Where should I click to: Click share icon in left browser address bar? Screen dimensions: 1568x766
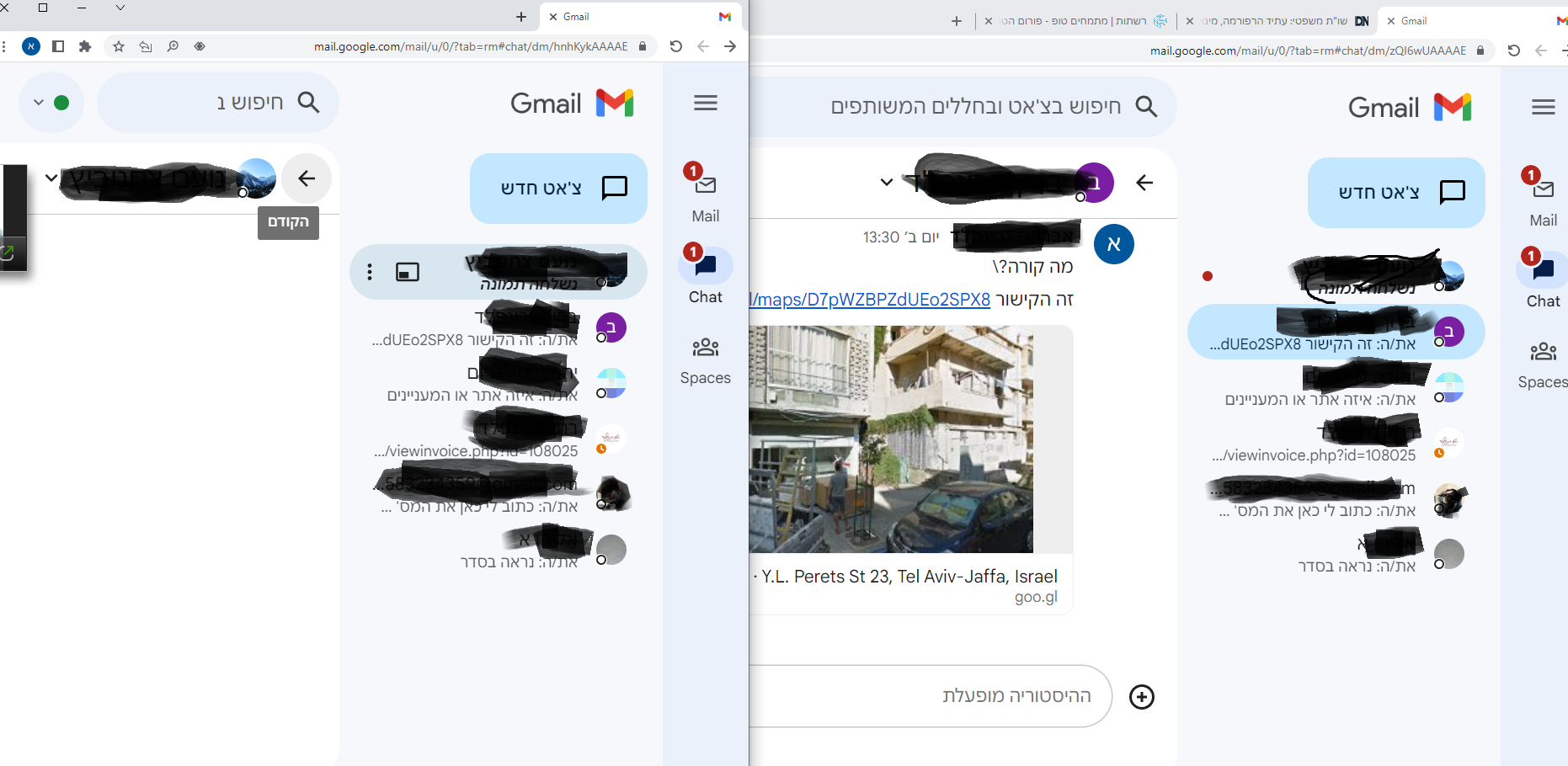click(146, 46)
